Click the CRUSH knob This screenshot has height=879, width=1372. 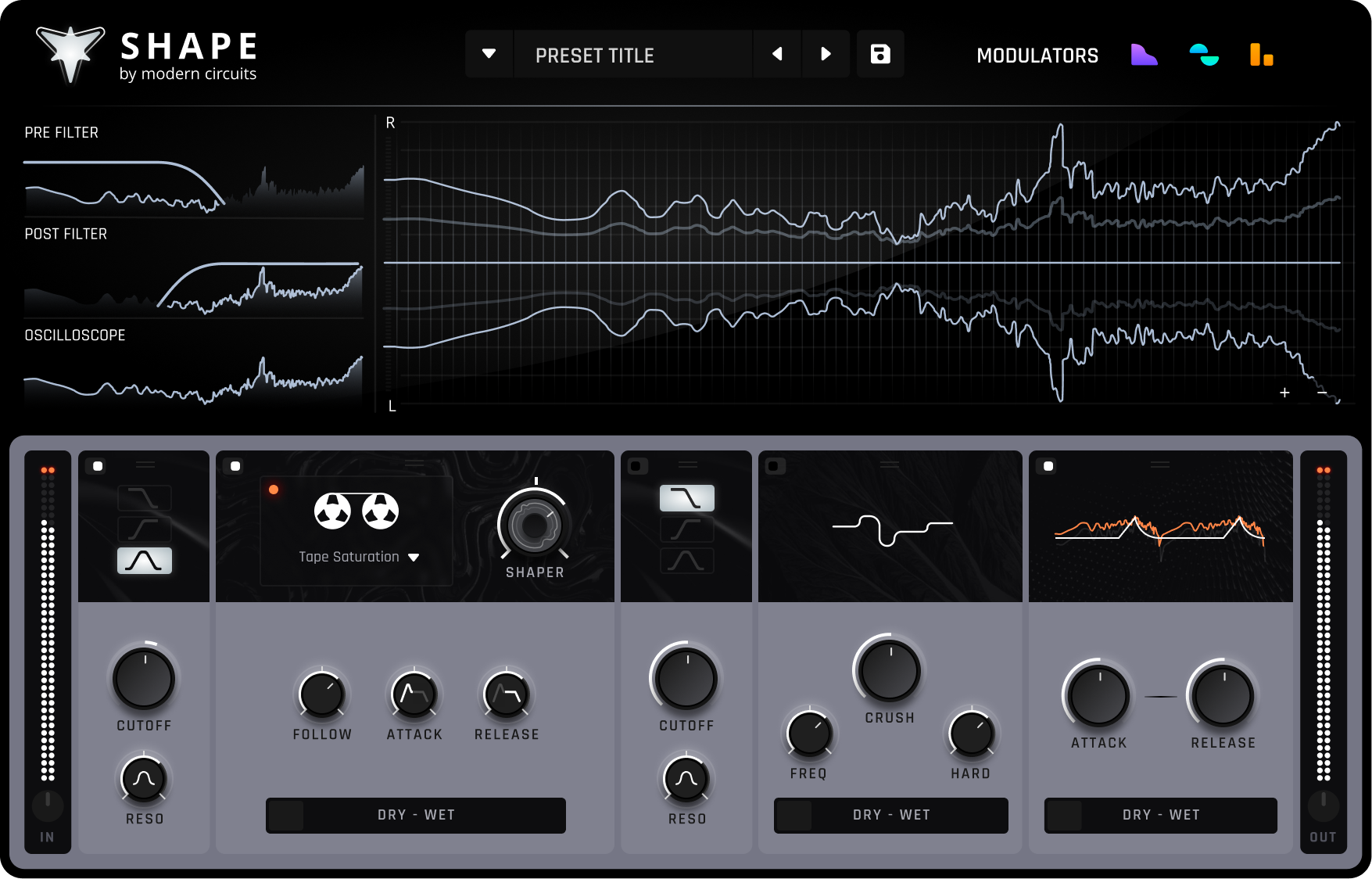[x=890, y=671]
